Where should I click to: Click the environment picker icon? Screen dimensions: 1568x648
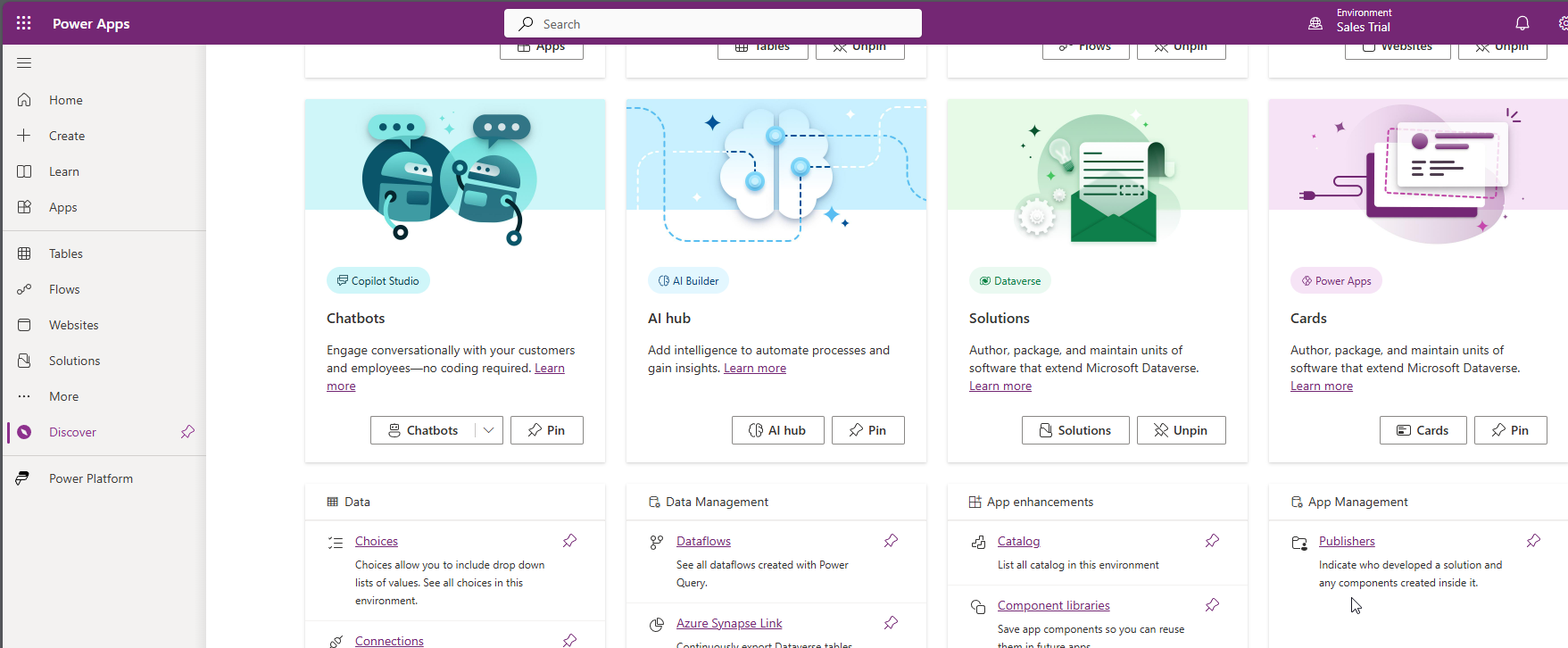click(x=1315, y=23)
